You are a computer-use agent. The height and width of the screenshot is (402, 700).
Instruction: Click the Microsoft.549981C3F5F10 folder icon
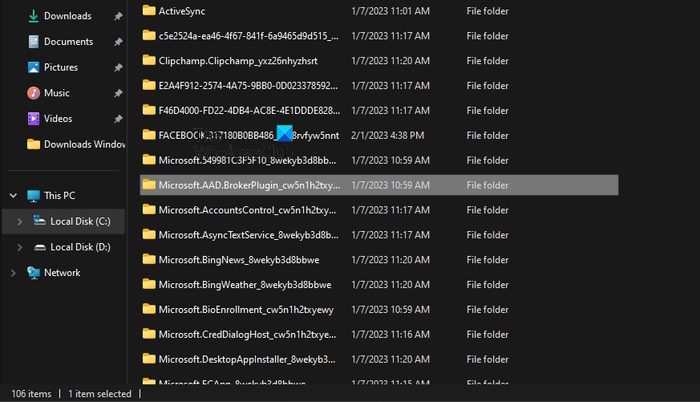point(149,159)
